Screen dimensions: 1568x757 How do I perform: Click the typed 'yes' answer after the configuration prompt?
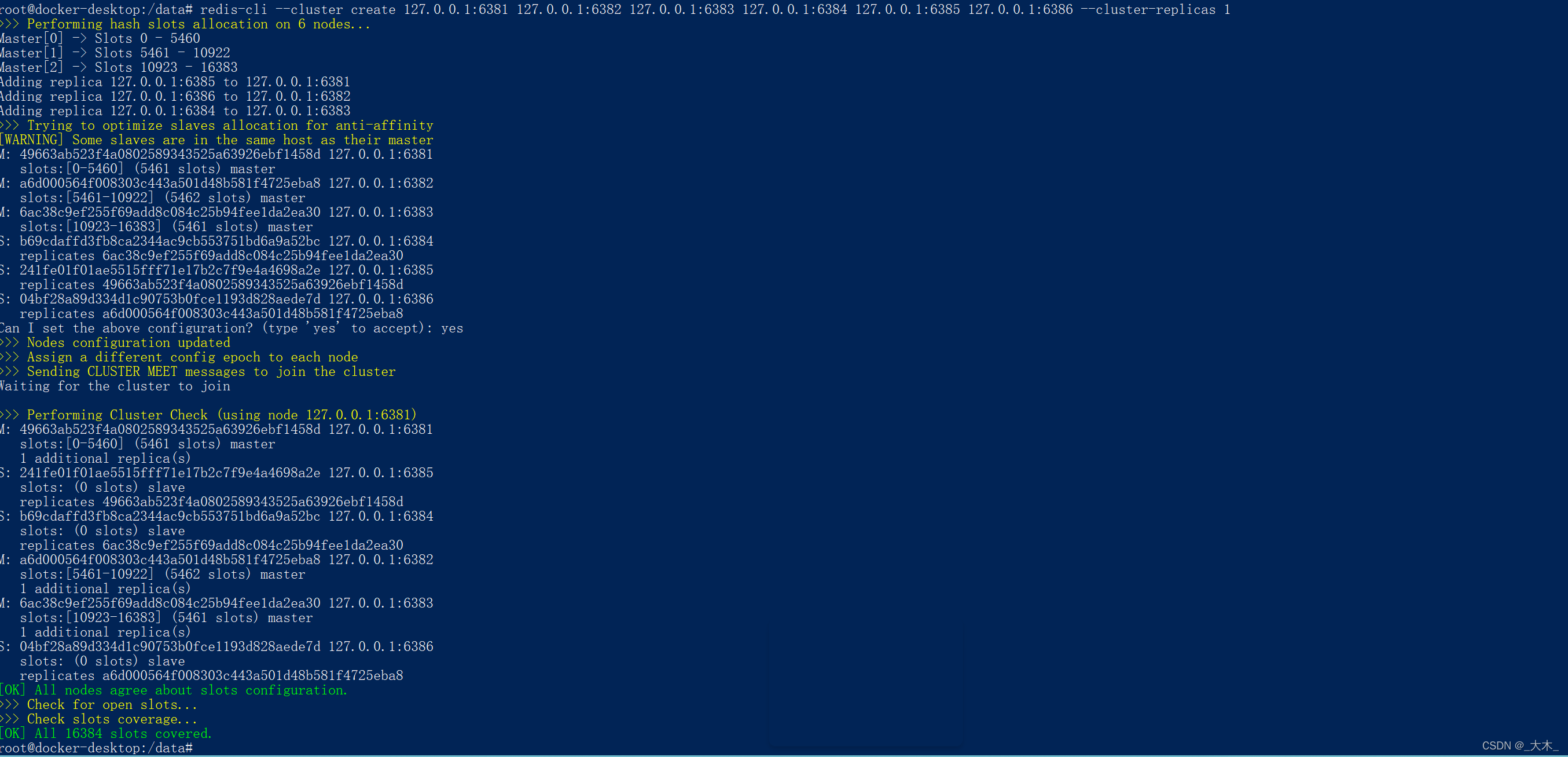point(451,328)
